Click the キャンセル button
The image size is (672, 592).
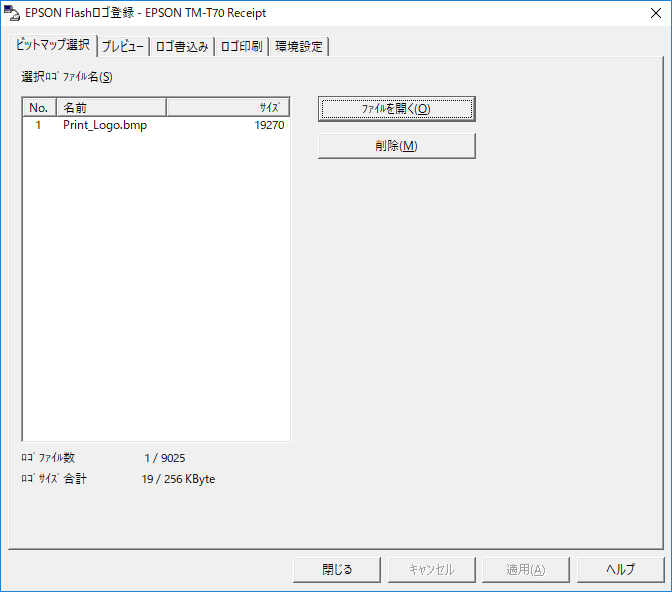click(x=431, y=569)
